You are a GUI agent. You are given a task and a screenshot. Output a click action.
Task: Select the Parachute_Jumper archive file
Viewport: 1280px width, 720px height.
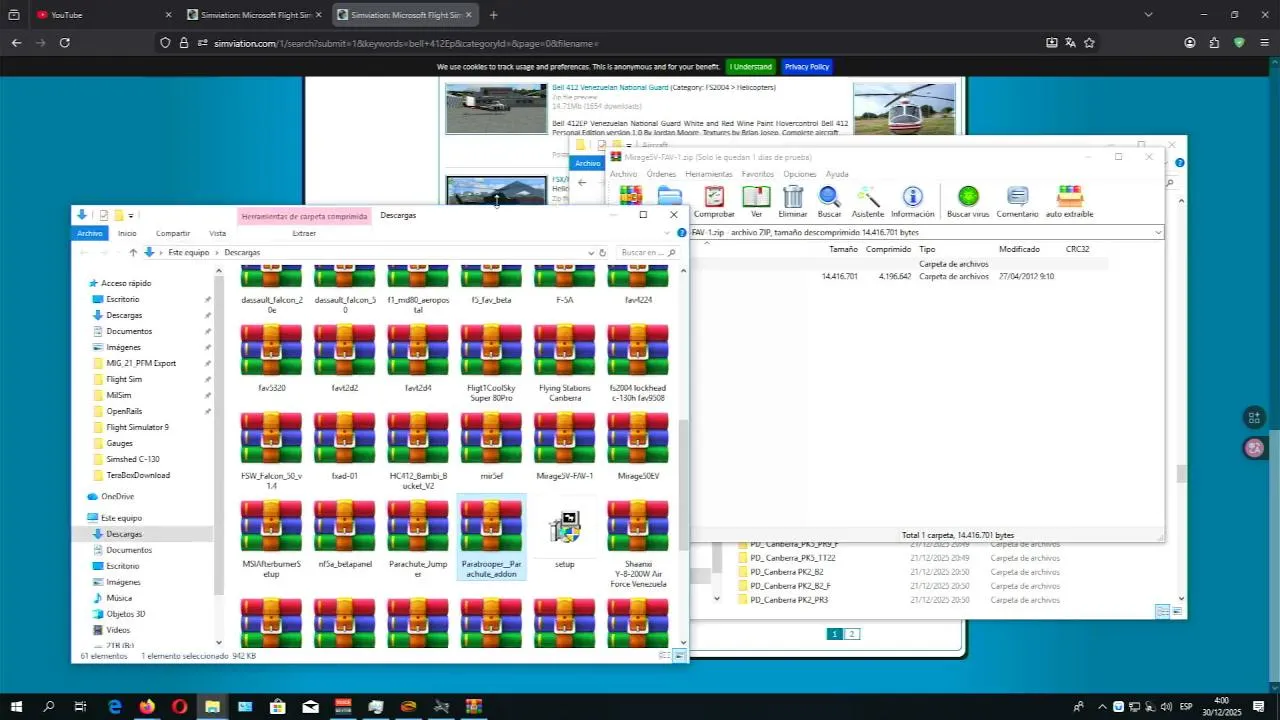click(x=418, y=540)
